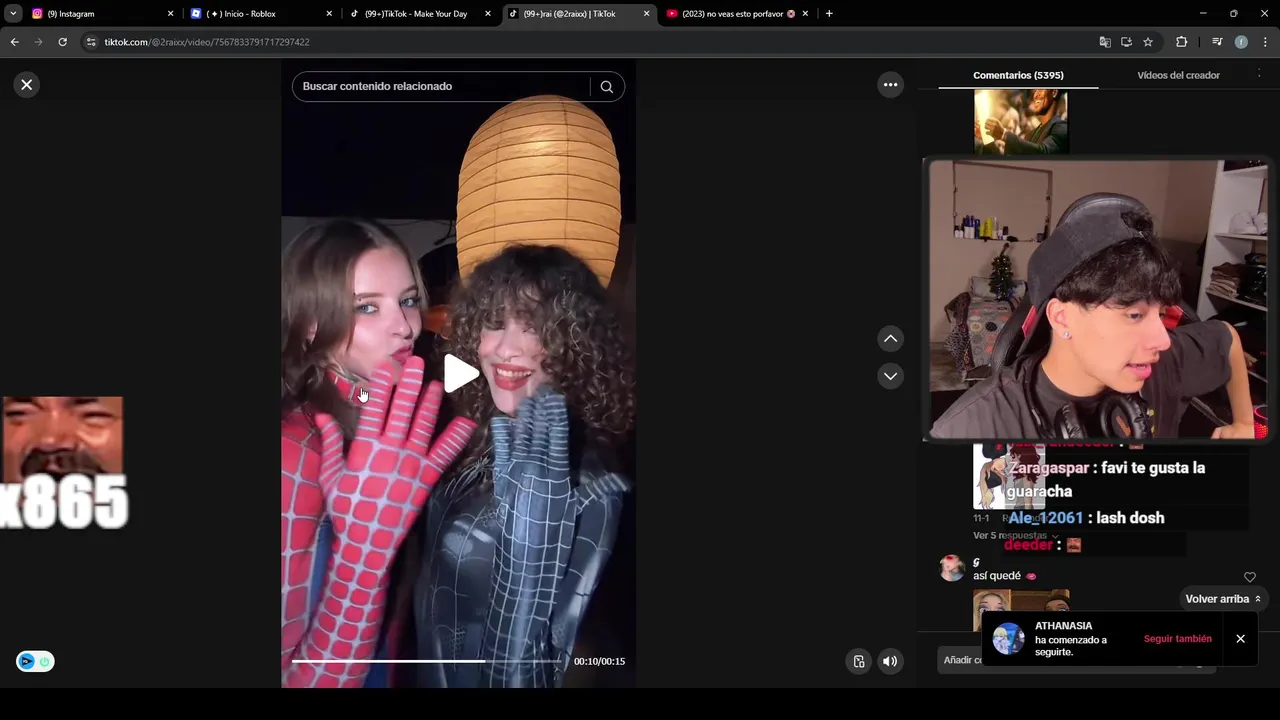Open the comments panel three-dot overflow
This screenshot has width=1280, height=720.
[x=1259, y=74]
